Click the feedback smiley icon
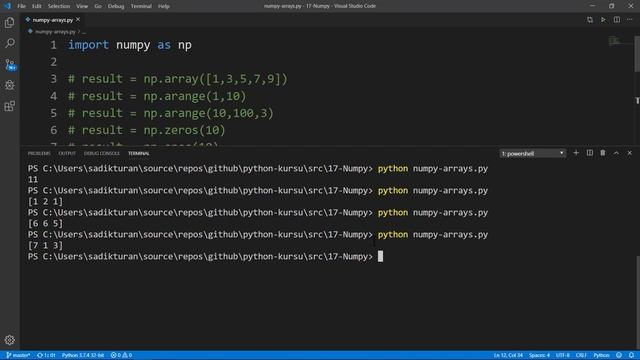This screenshot has height=360, width=640. 619,355
